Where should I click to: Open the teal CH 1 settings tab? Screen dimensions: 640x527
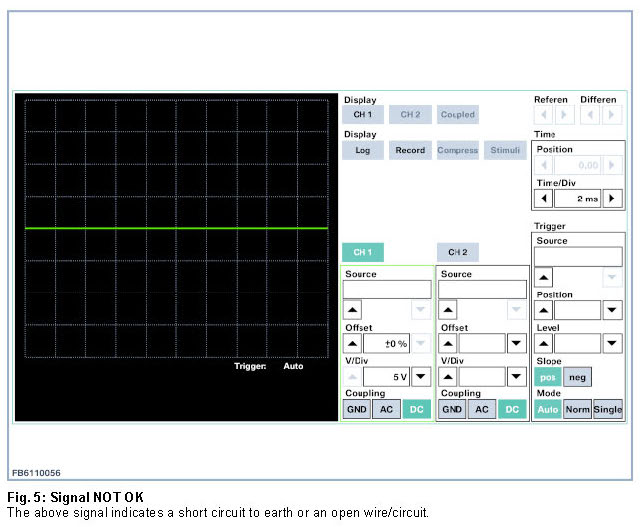point(362,252)
